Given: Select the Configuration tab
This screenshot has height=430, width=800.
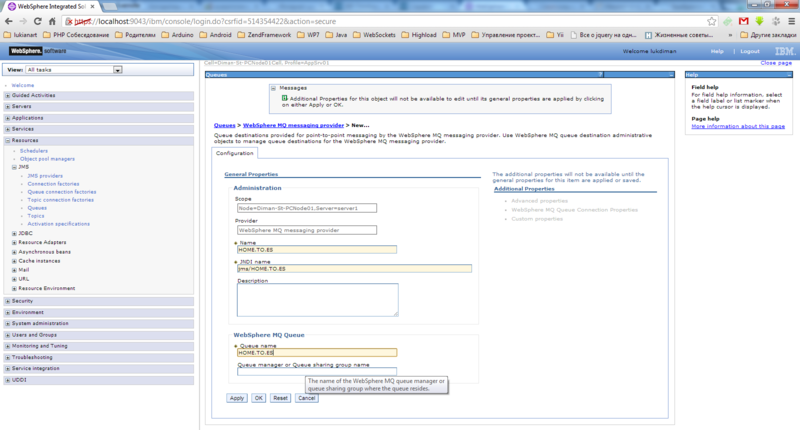Looking at the screenshot, I should [235, 153].
